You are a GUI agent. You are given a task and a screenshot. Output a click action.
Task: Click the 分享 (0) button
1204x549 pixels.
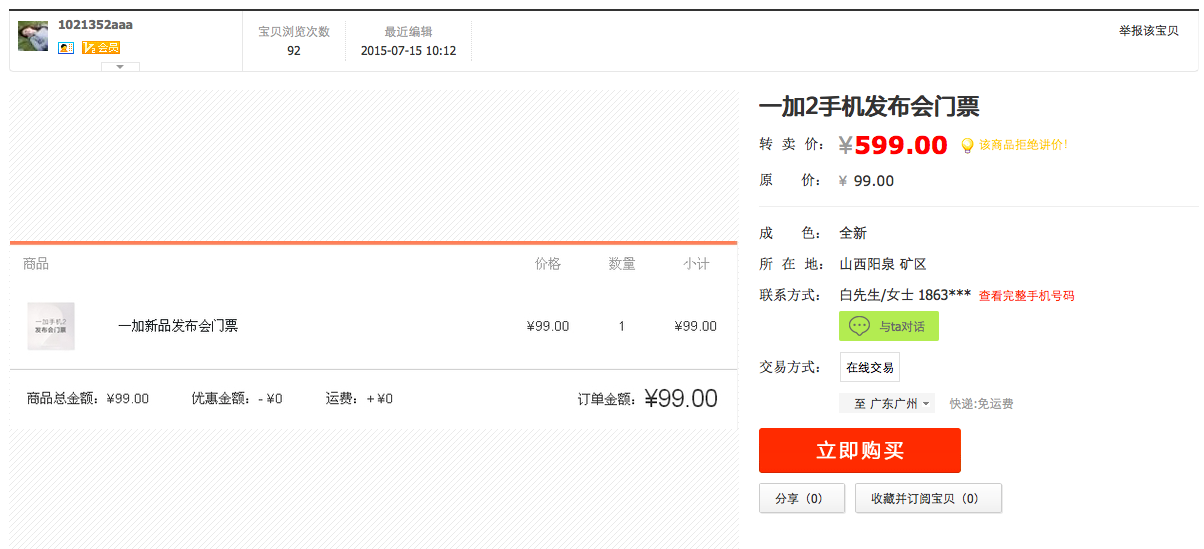[802, 498]
